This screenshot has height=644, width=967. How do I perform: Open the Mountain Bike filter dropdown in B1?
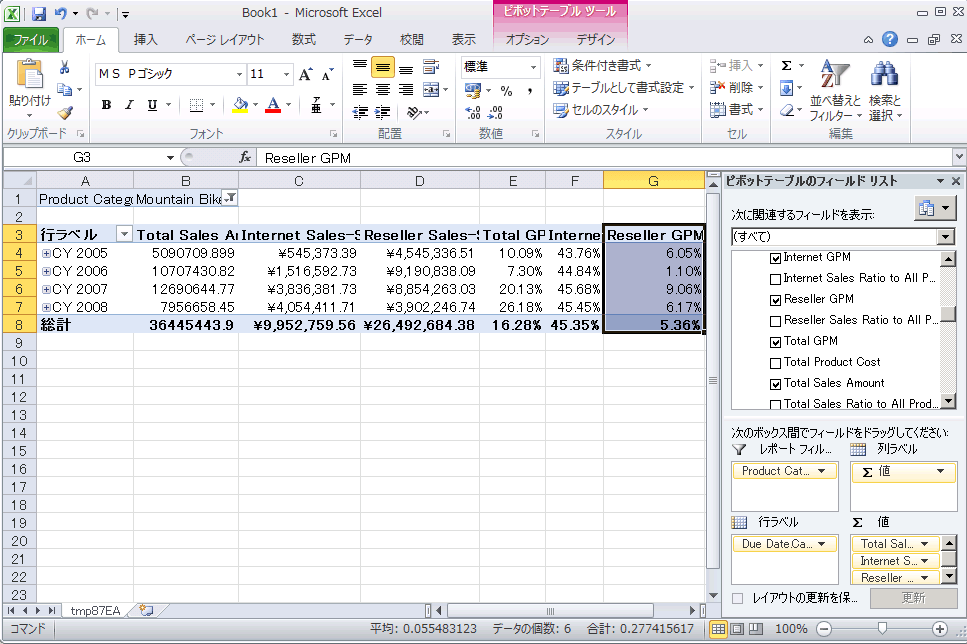tap(230, 198)
